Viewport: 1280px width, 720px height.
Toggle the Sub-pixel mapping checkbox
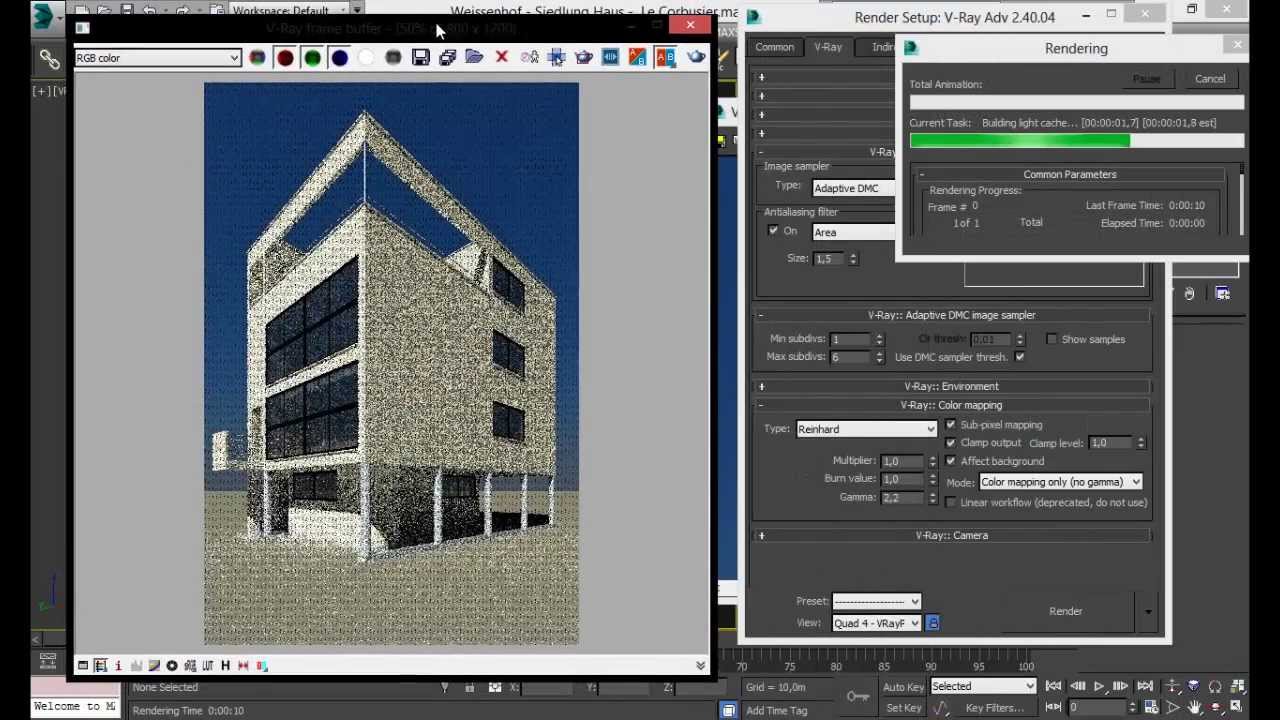click(950, 425)
